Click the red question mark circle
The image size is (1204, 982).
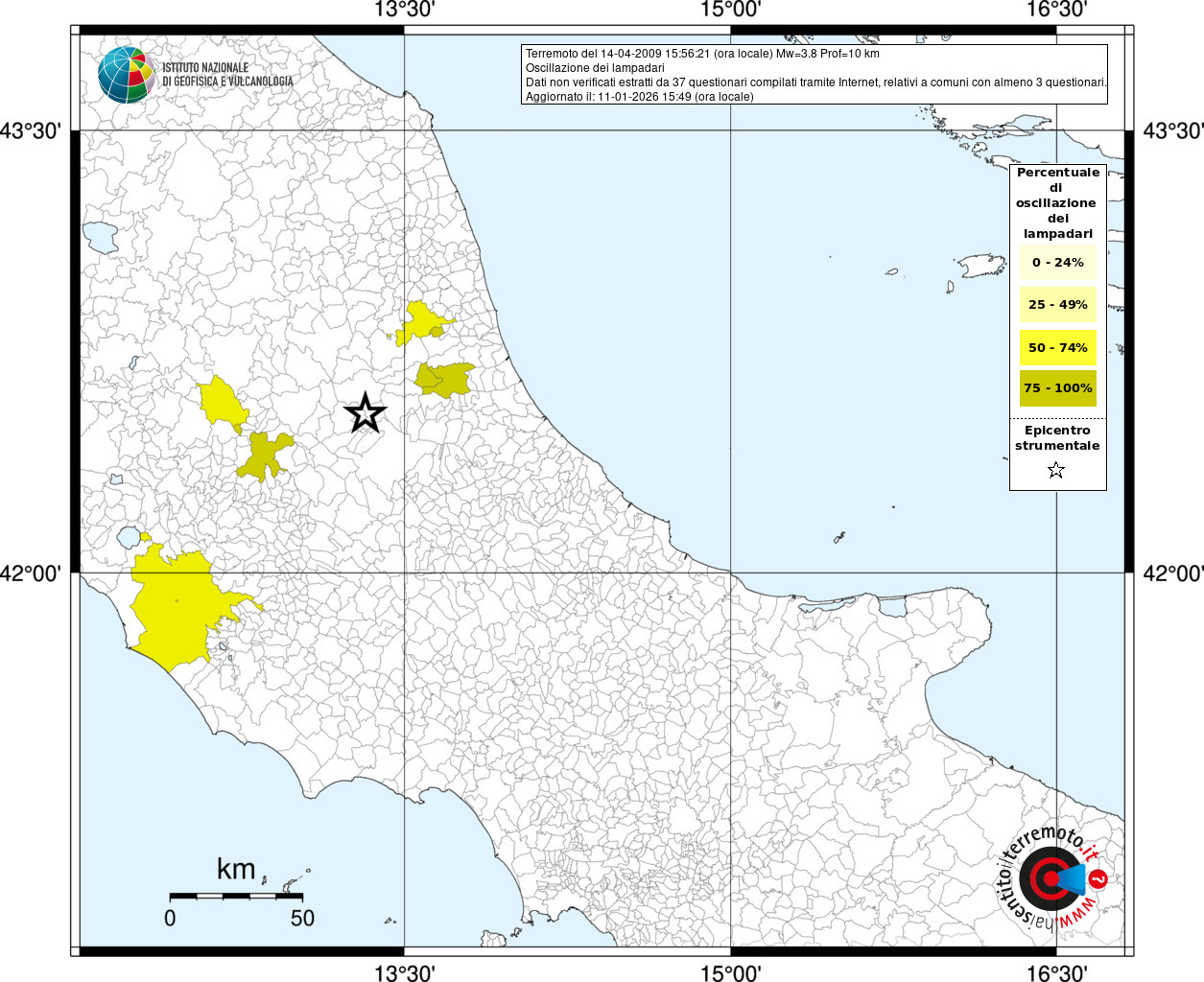[x=1099, y=878]
